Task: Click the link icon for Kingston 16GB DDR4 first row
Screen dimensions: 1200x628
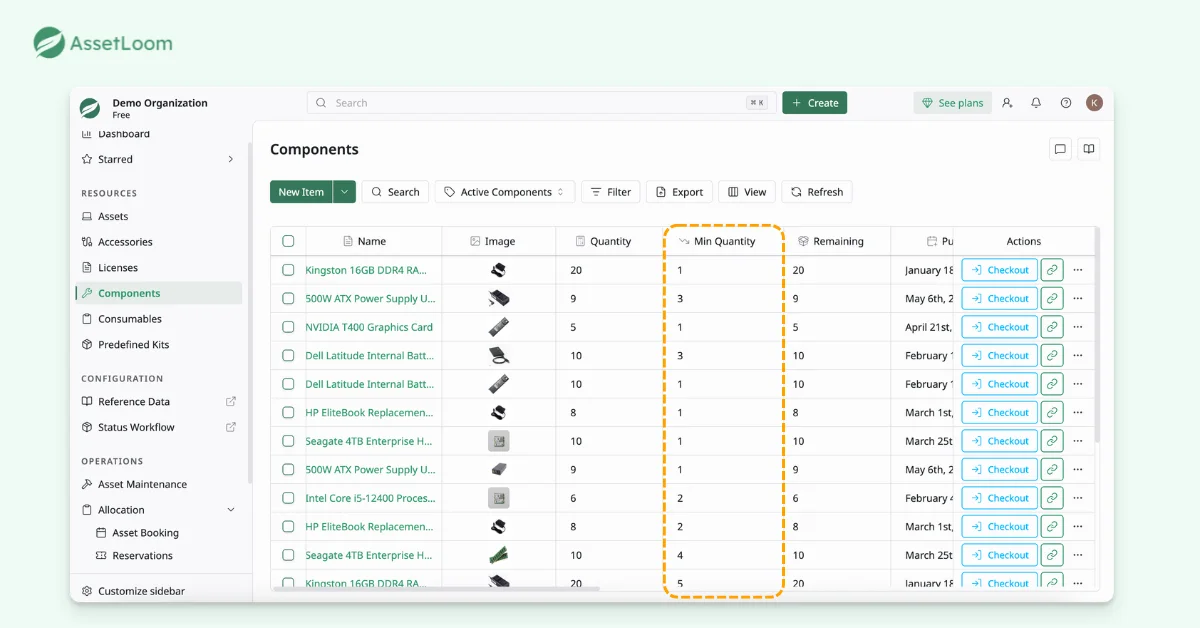Action: click(1052, 270)
